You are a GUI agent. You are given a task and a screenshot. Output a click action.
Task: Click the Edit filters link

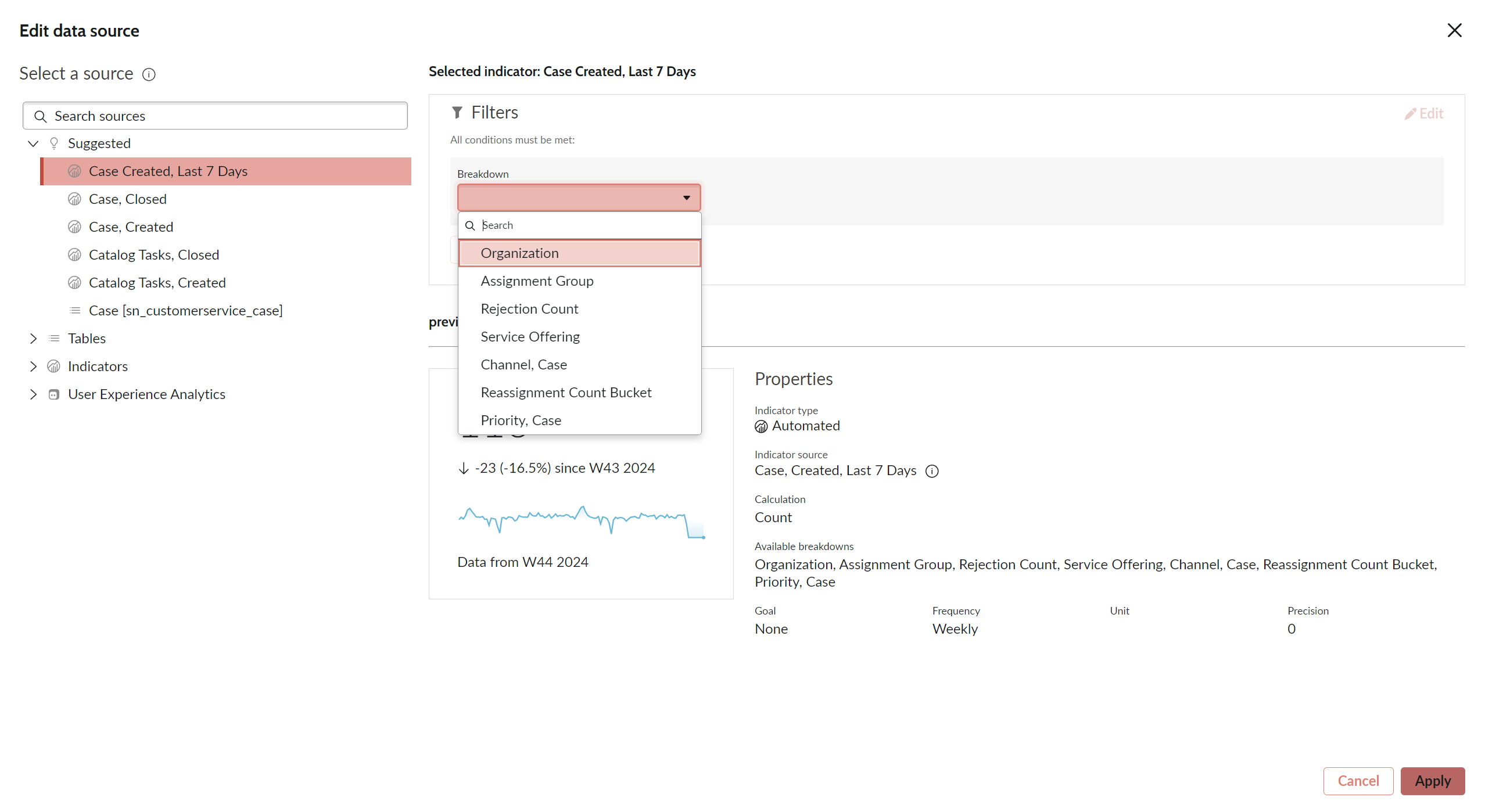click(x=1424, y=113)
